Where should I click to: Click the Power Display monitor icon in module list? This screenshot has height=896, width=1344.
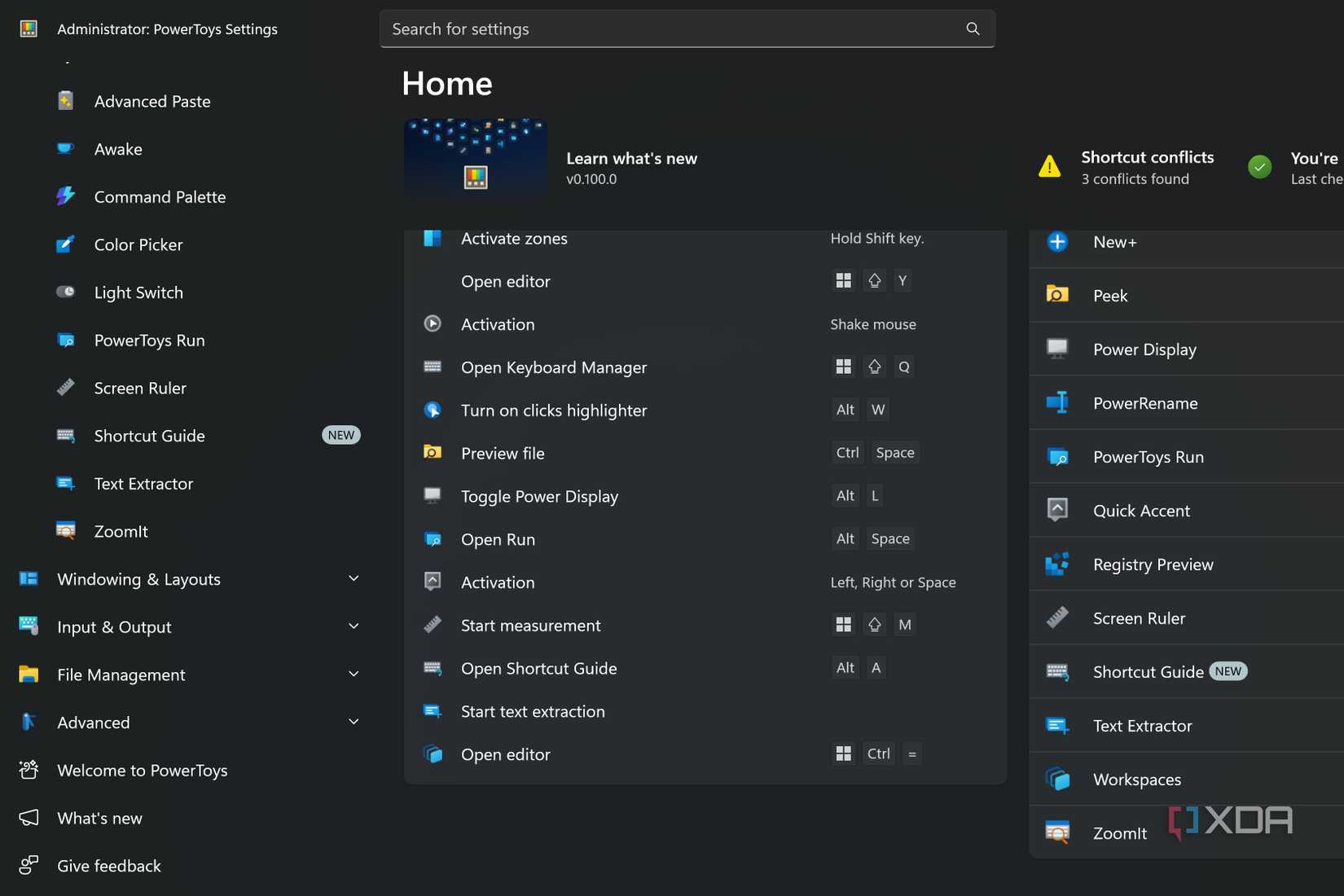(1057, 349)
